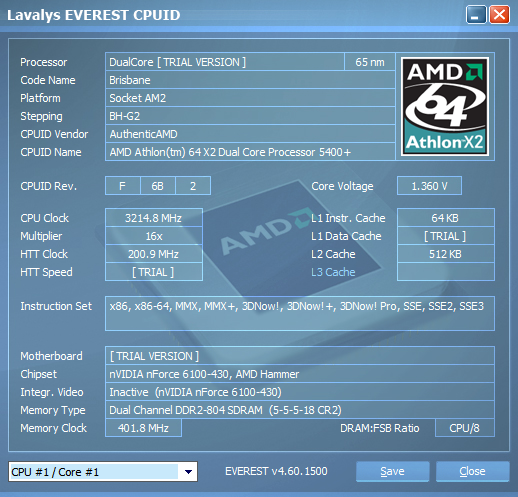The height and width of the screenshot is (497, 518).
Task: Click the '512 KB' L2 cache value
Action: pyautogui.click(x=446, y=254)
